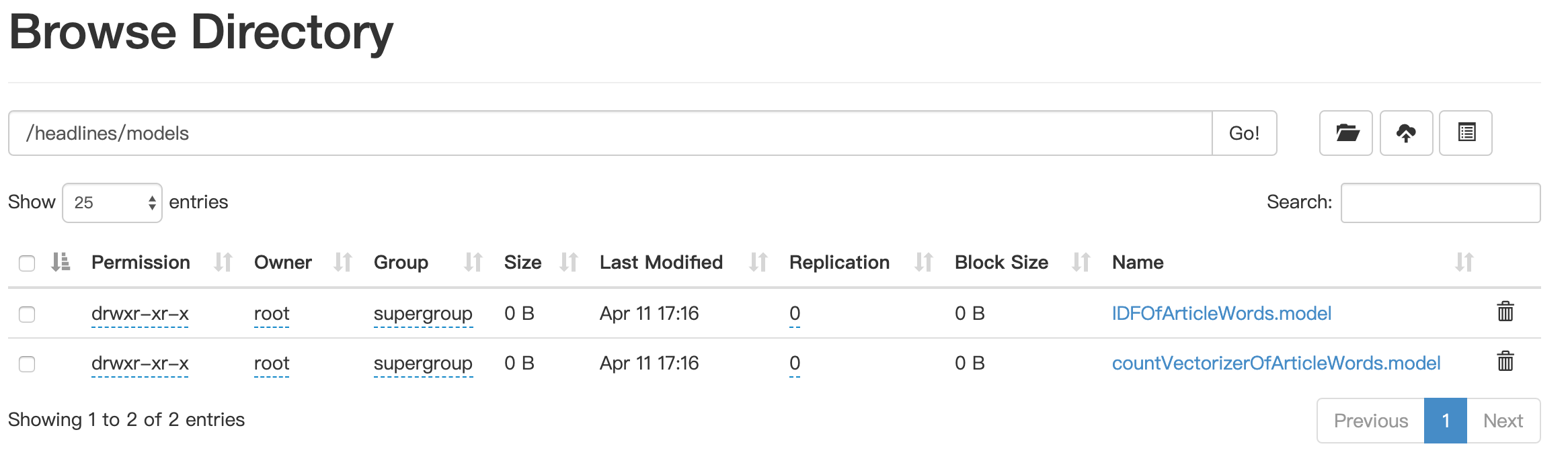Sort table by Size column arrows
This screenshot has width=1568, height=469.
coord(568,262)
